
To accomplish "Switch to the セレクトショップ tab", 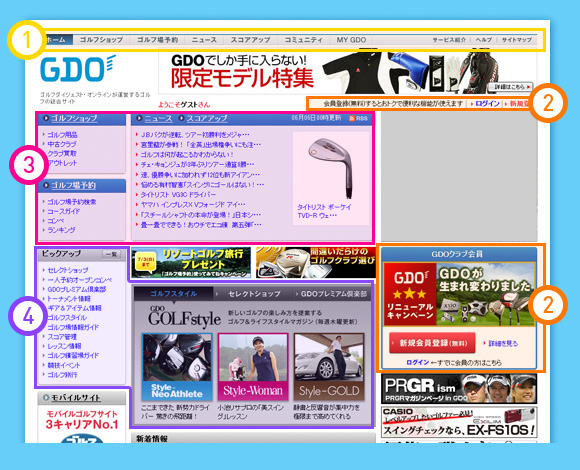I will point(254,294).
